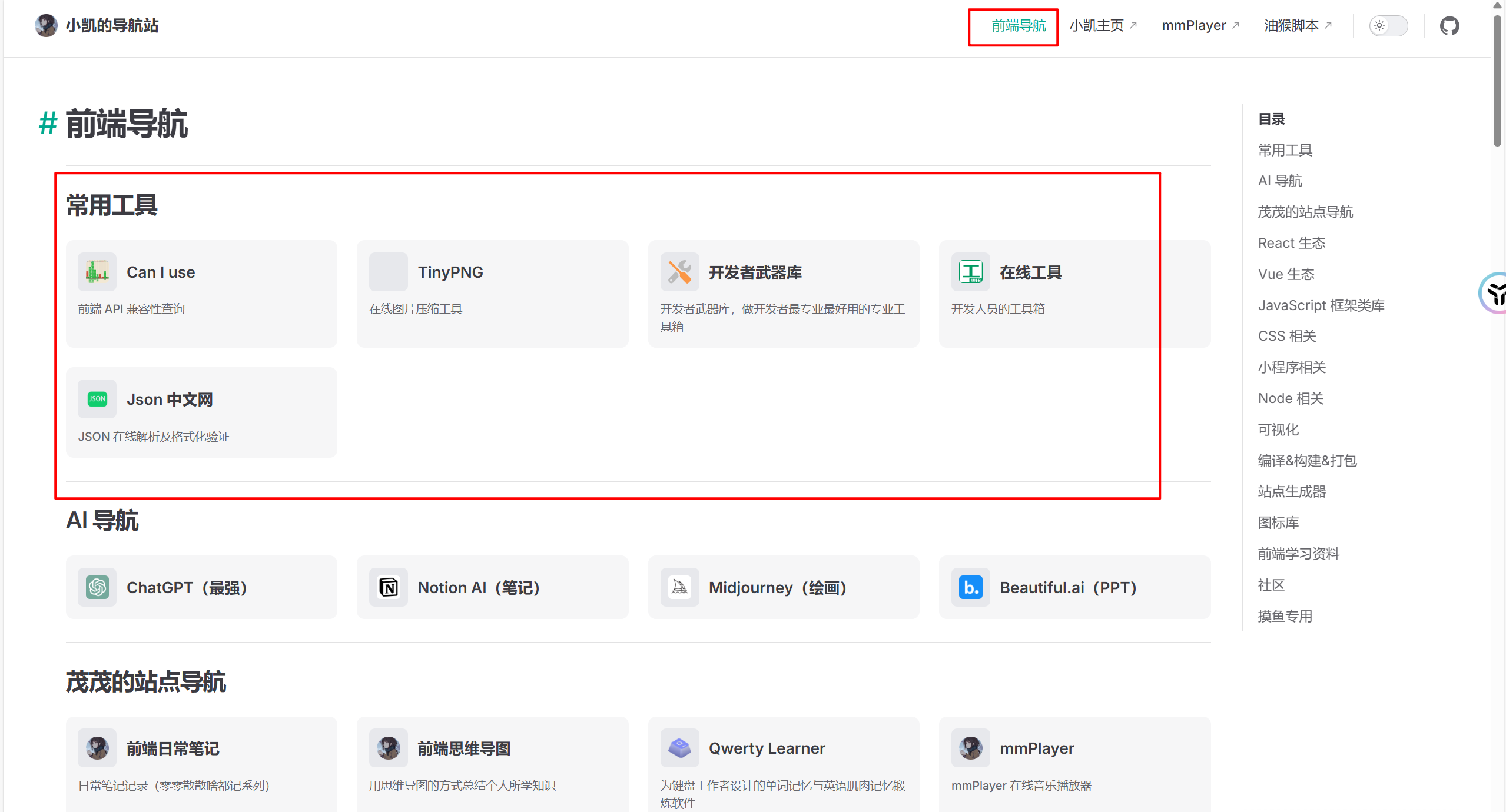The height and width of the screenshot is (812, 1506).
Task: Click the site logo avatar image
Action: tap(46, 26)
